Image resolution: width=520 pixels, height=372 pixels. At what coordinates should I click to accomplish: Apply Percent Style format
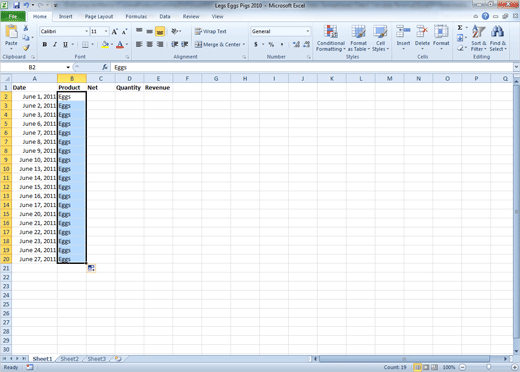[x=271, y=44]
